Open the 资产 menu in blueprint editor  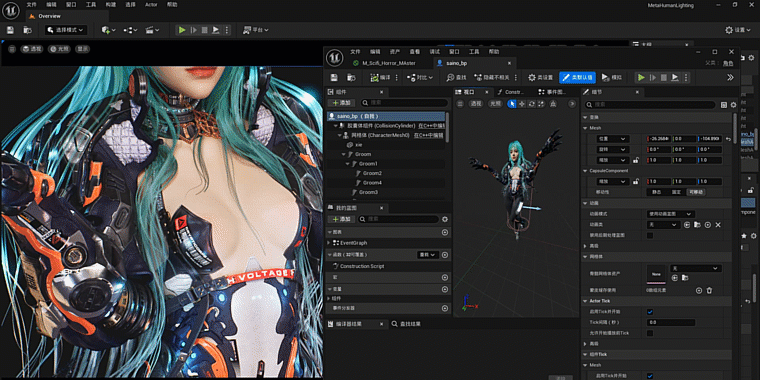(395, 52)
